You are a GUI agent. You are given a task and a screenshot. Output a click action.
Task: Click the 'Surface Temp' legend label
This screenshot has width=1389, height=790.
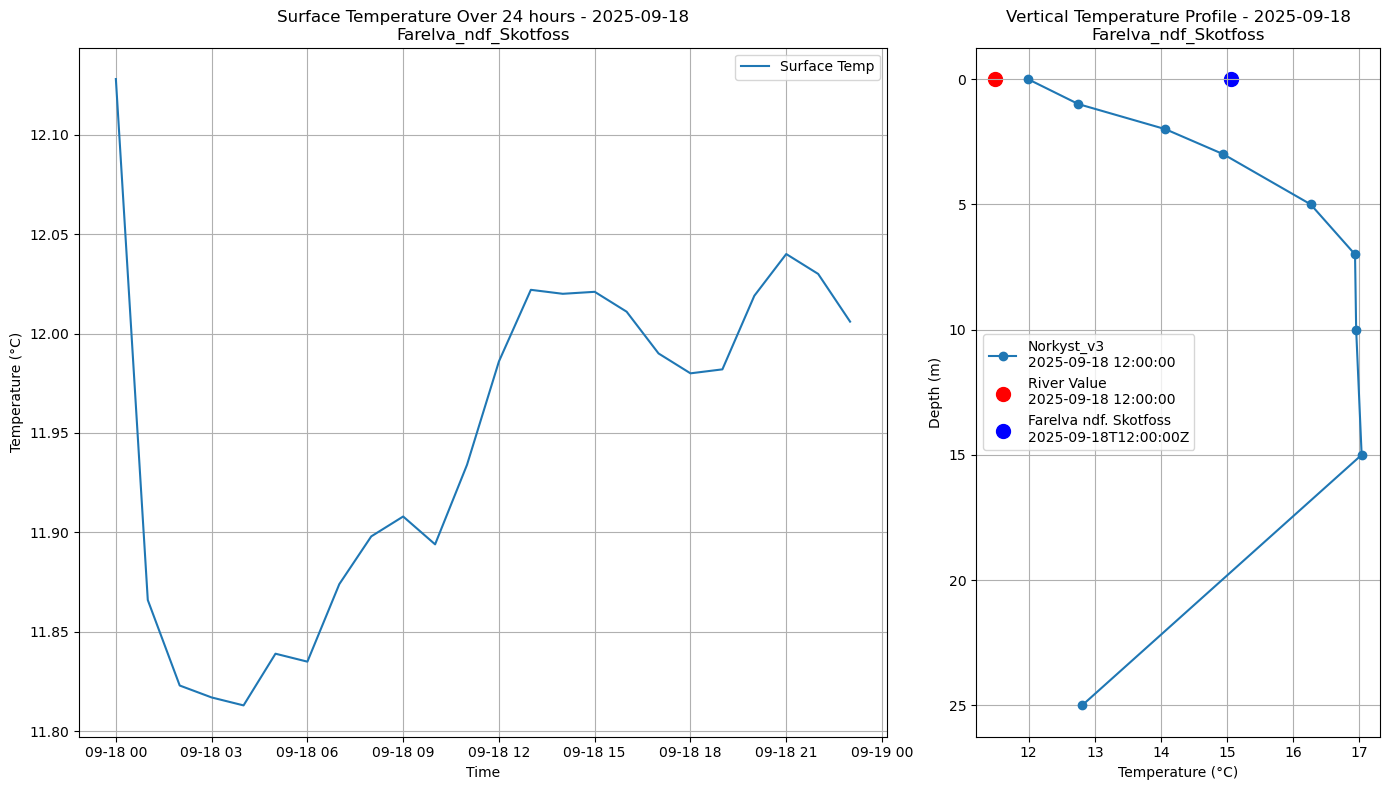click(x=829, y=67)
